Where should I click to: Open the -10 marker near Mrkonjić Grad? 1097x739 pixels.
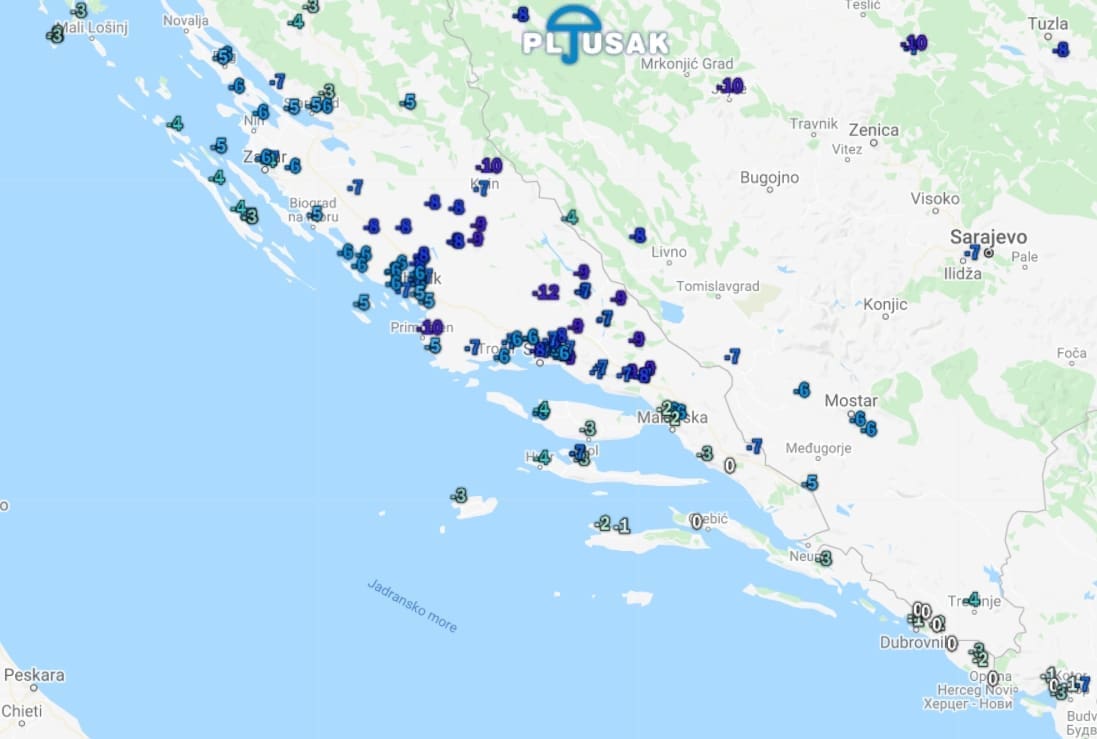point(730,86)
